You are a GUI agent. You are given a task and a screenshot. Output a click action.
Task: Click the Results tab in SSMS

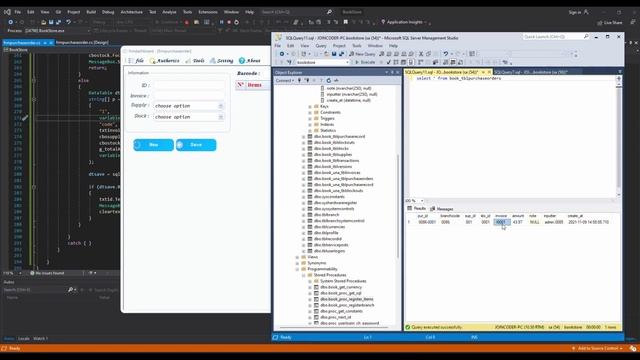(x=416, y=209)
